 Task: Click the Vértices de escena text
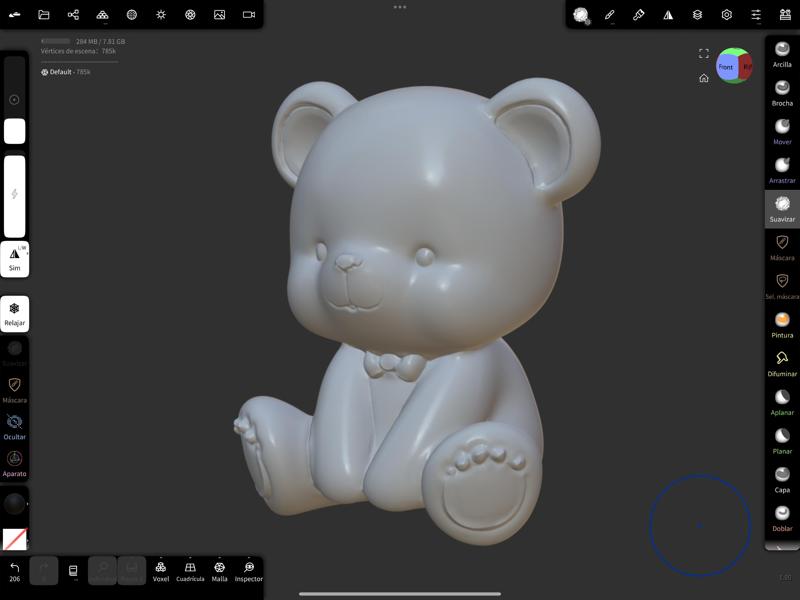pos(78,51)
